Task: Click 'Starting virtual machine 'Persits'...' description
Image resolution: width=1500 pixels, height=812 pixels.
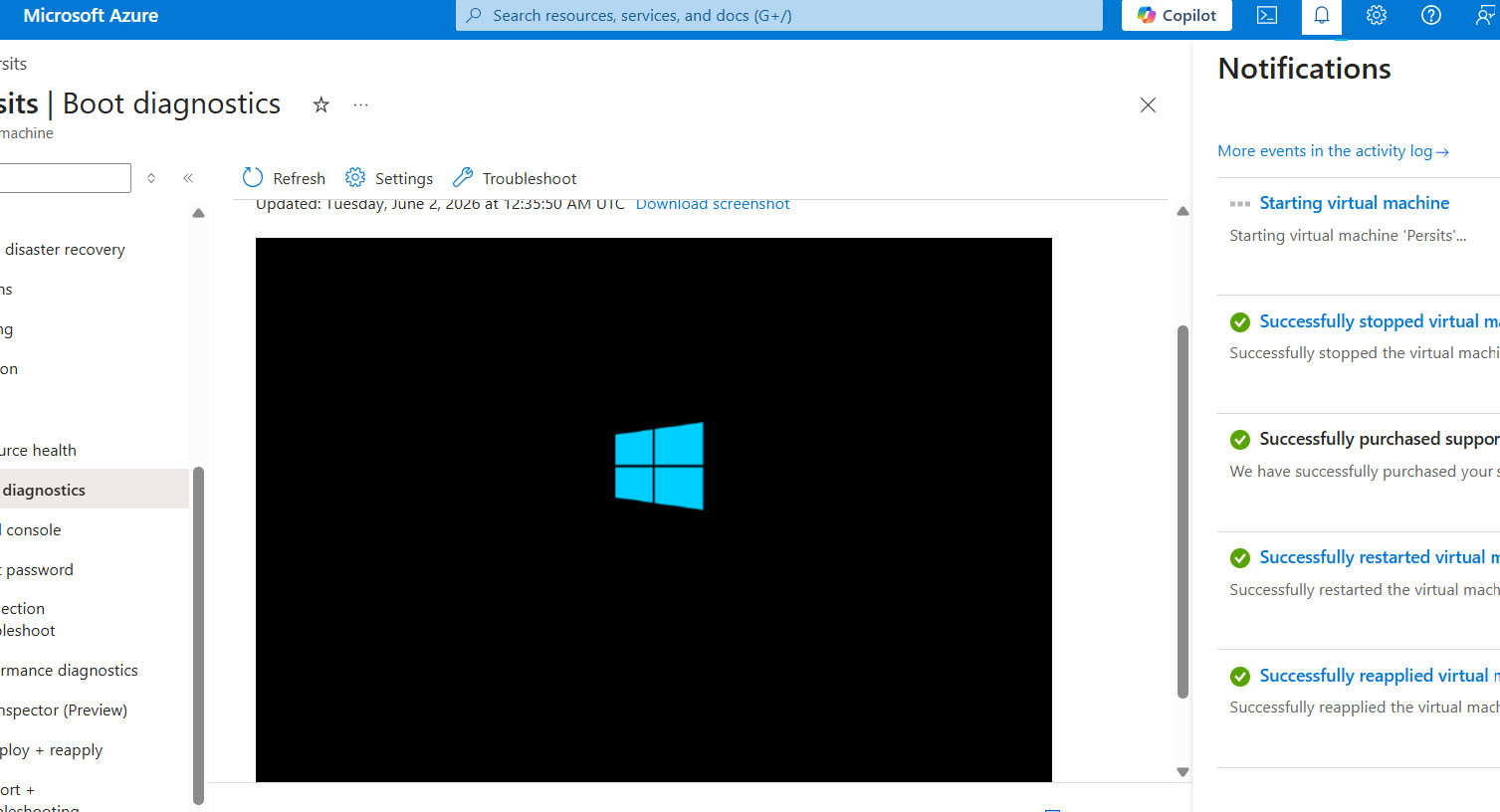Action: coord(1348,236)
